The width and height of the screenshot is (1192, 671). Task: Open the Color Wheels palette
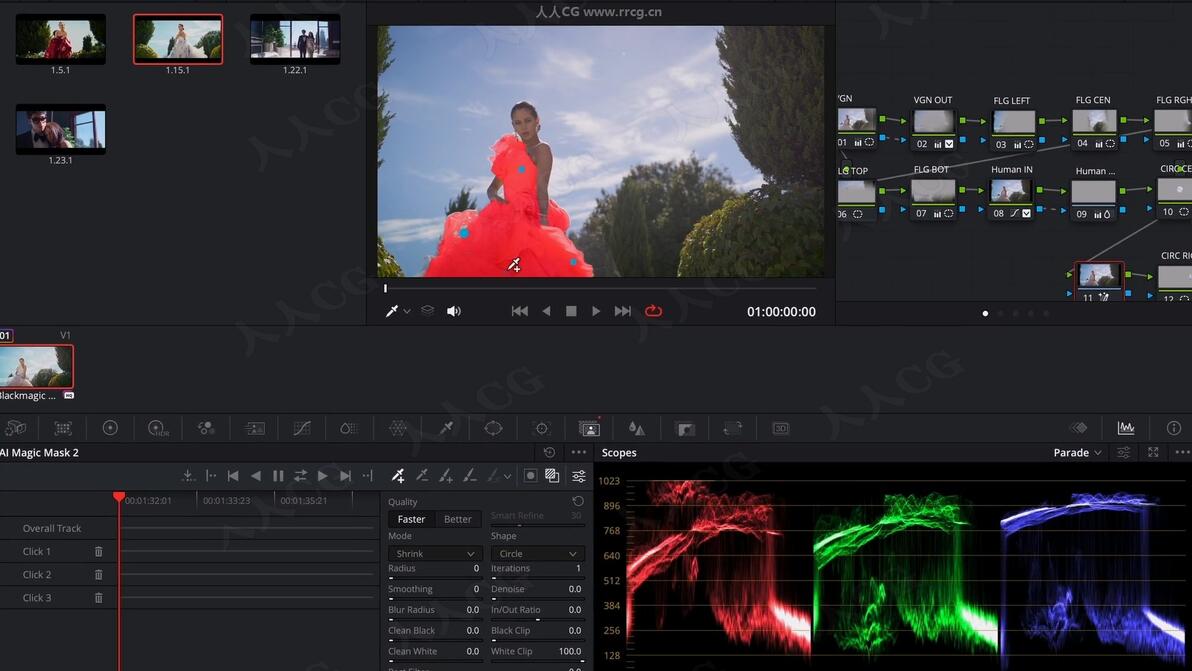coord(110,429)
